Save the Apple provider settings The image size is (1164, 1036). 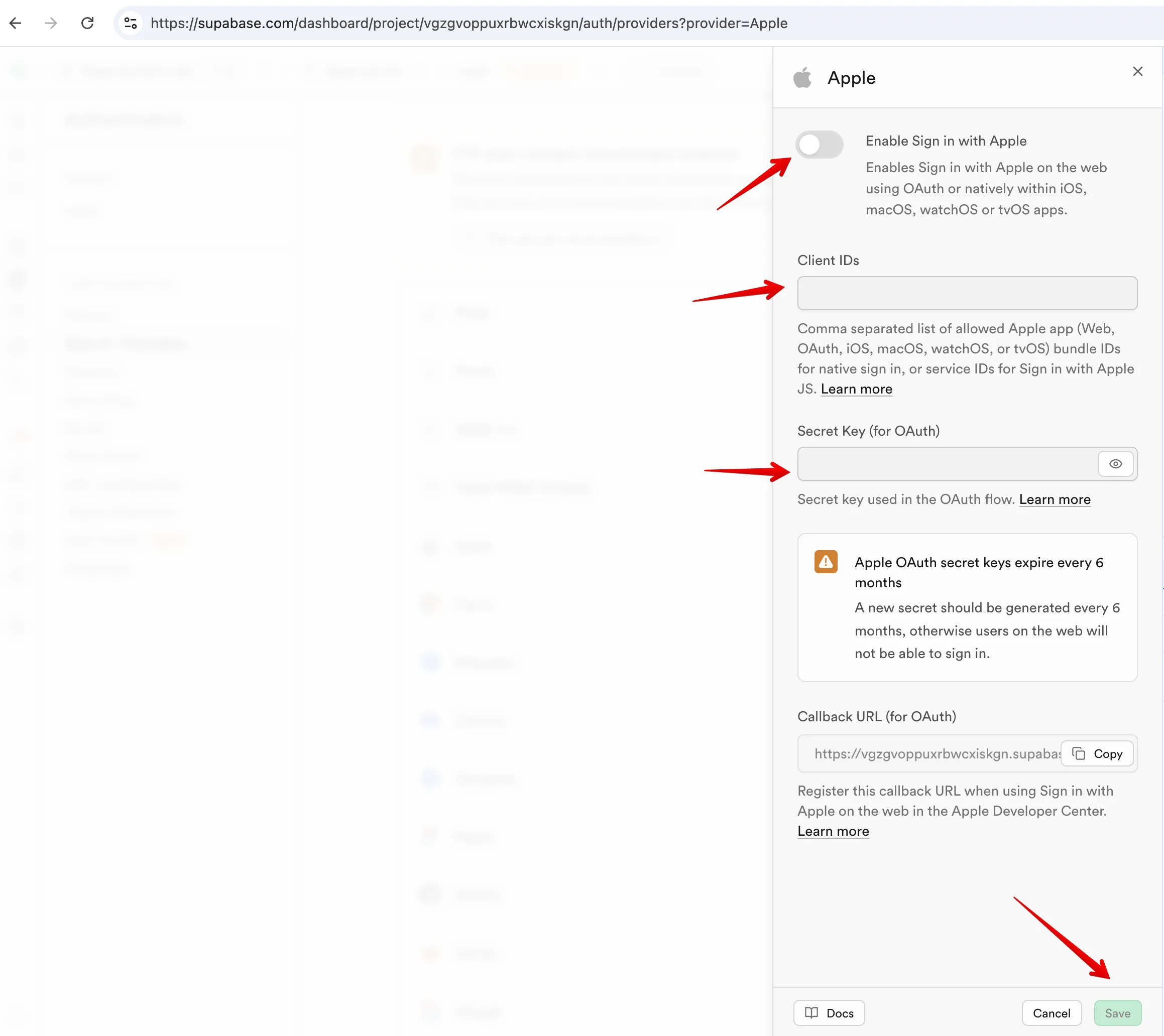(1117, 1013)
